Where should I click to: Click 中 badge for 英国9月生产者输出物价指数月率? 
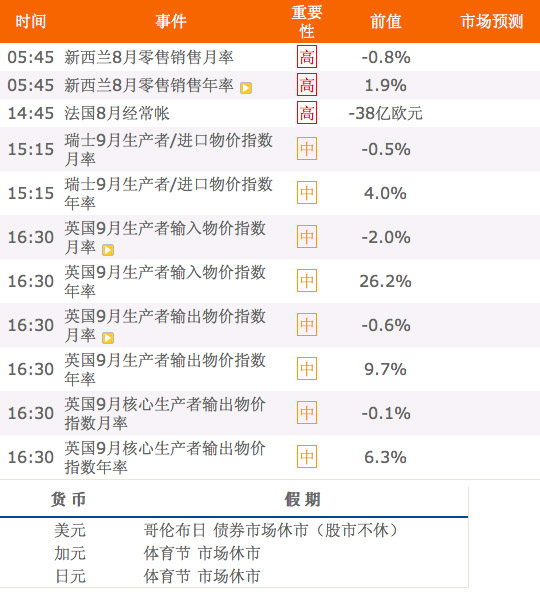(307, 324)
